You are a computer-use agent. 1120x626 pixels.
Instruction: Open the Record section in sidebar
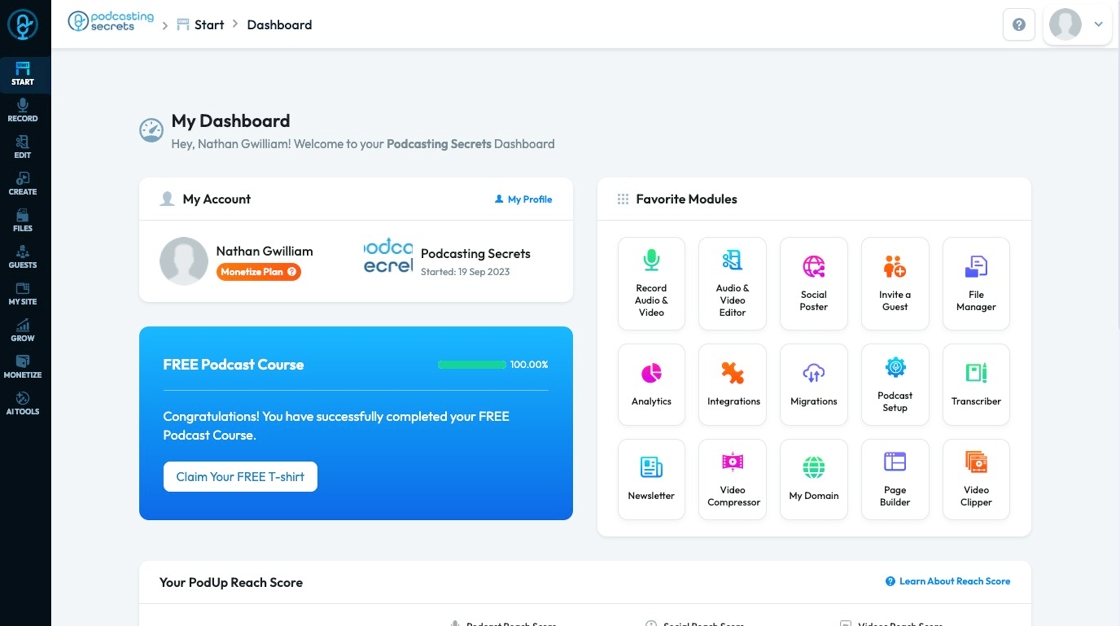pos(23,111)
